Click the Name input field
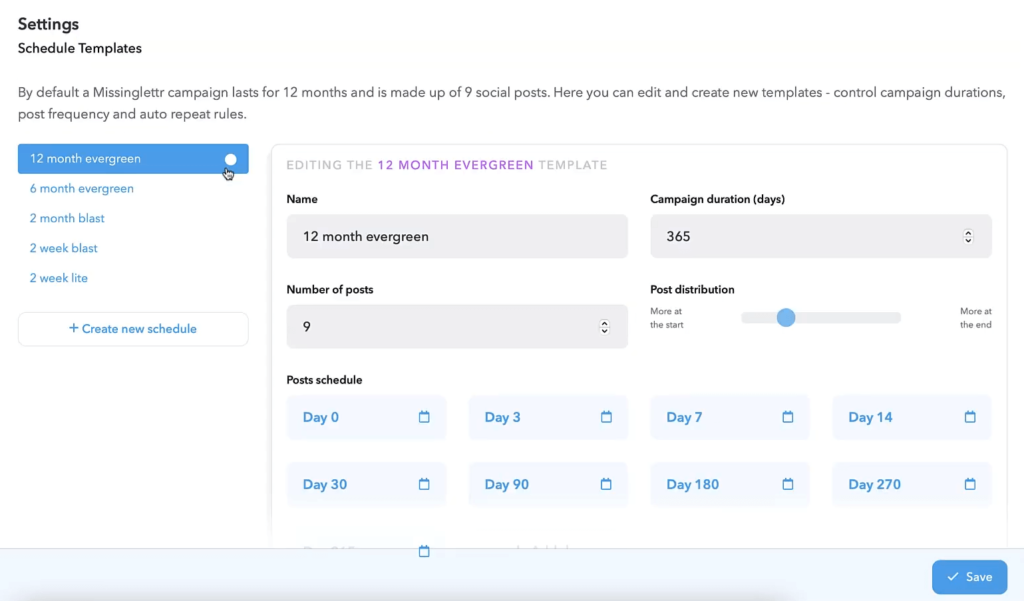Screen dimensions: 1024x601 coord(457,237)
